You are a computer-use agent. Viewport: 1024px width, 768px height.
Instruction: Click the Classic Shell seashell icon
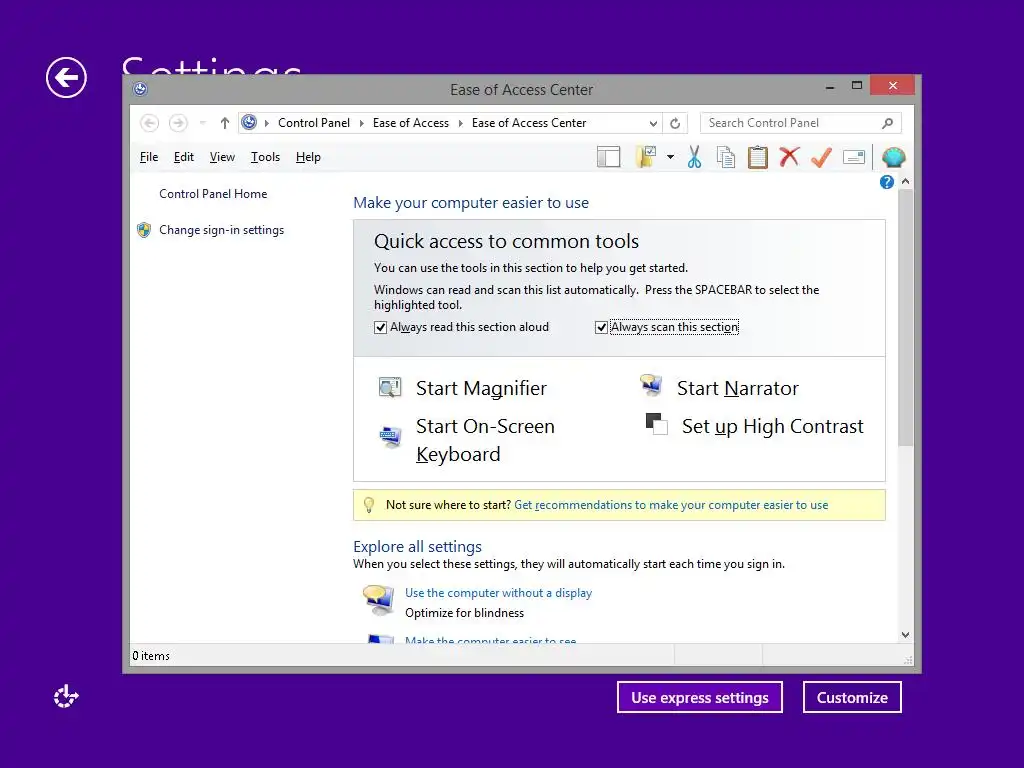(x=893, y=157)
